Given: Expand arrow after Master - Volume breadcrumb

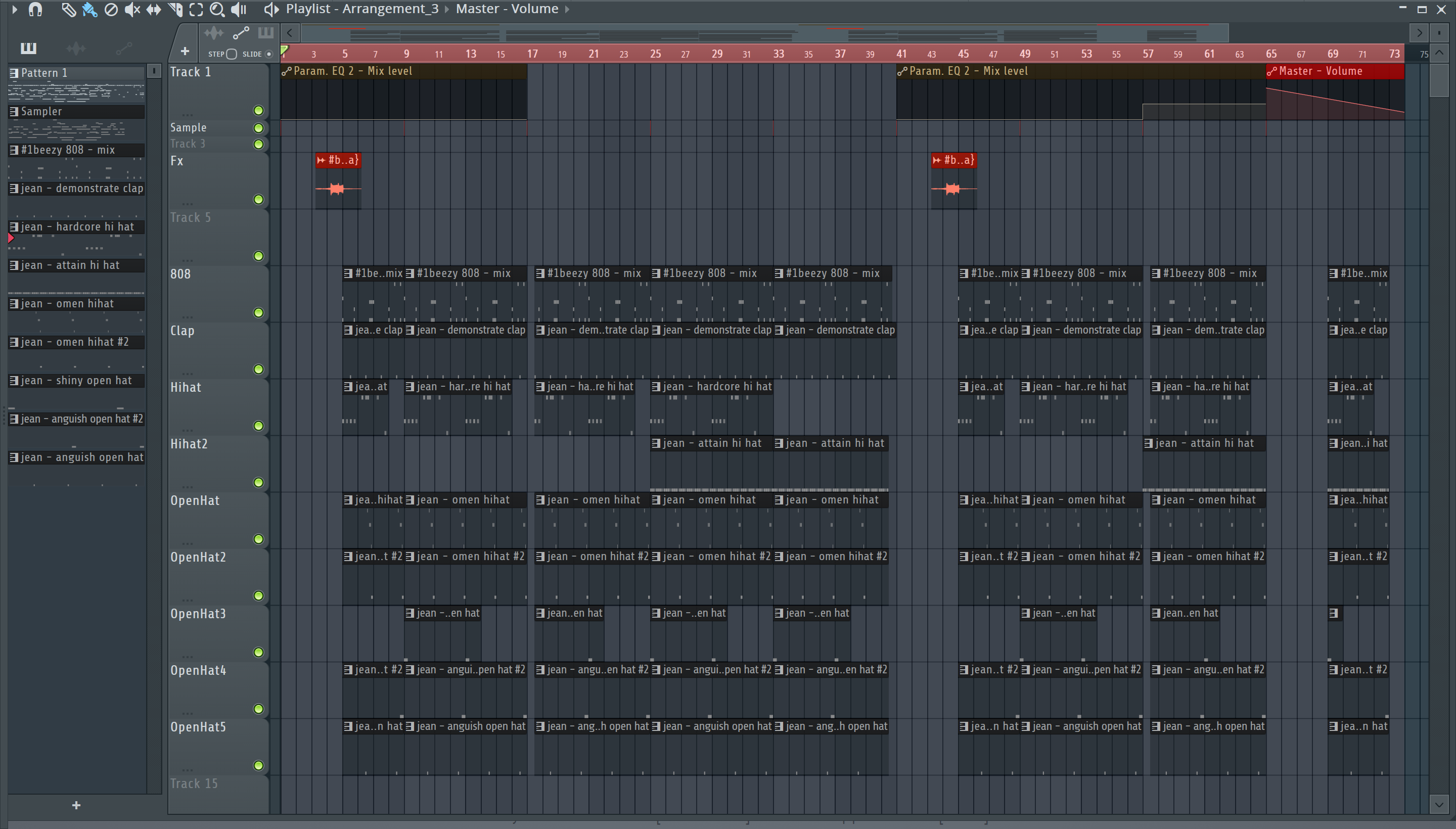Looking at the screenshot, I should [x=567, y=9].
